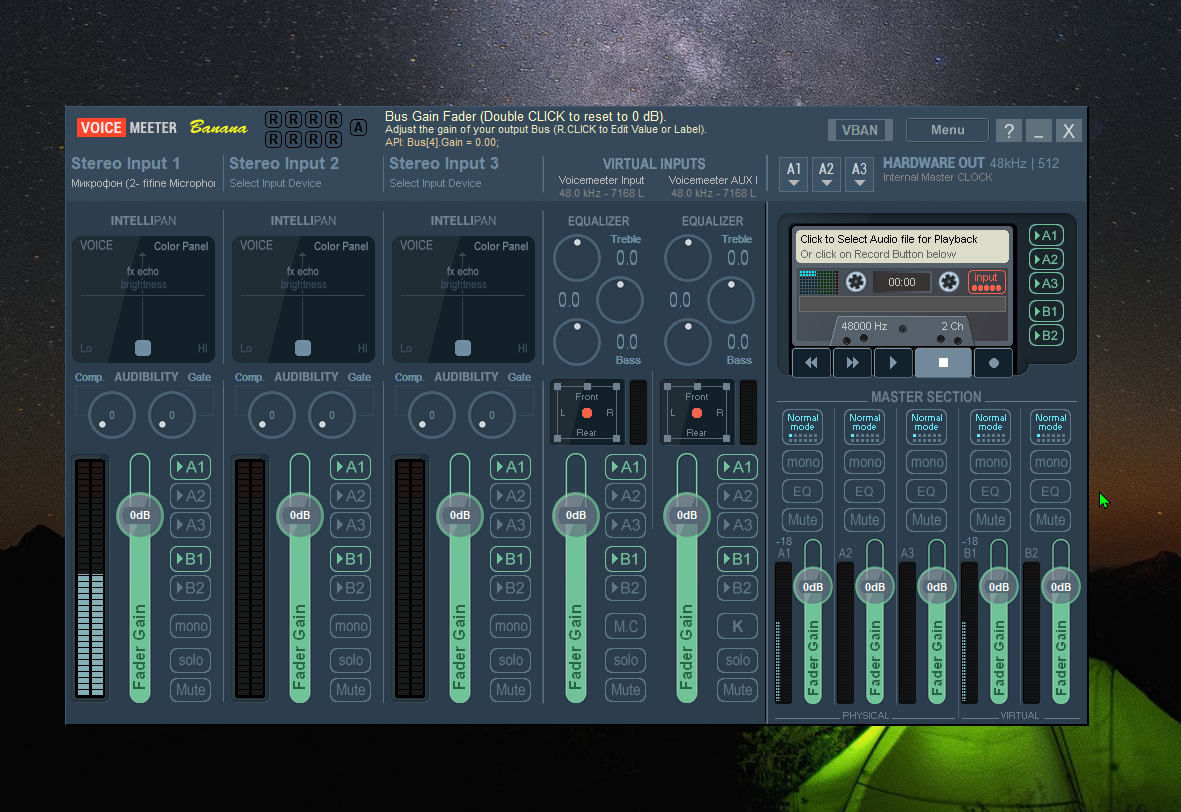
Task: Open A1 hardware output device dropdown
Action: pos(794,174)
